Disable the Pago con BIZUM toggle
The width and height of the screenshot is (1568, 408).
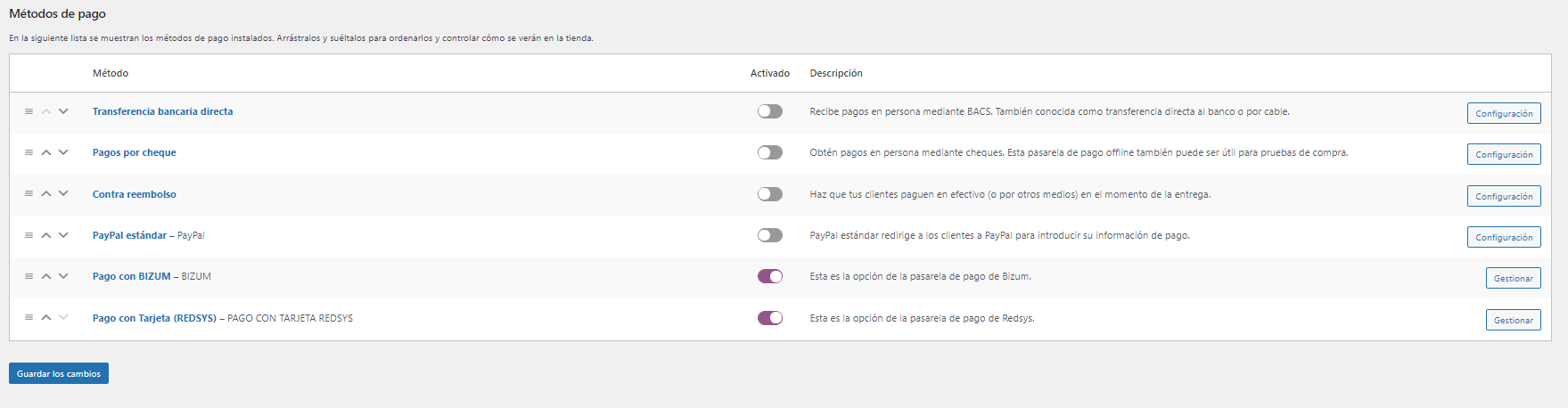click(x=770, y=276)
